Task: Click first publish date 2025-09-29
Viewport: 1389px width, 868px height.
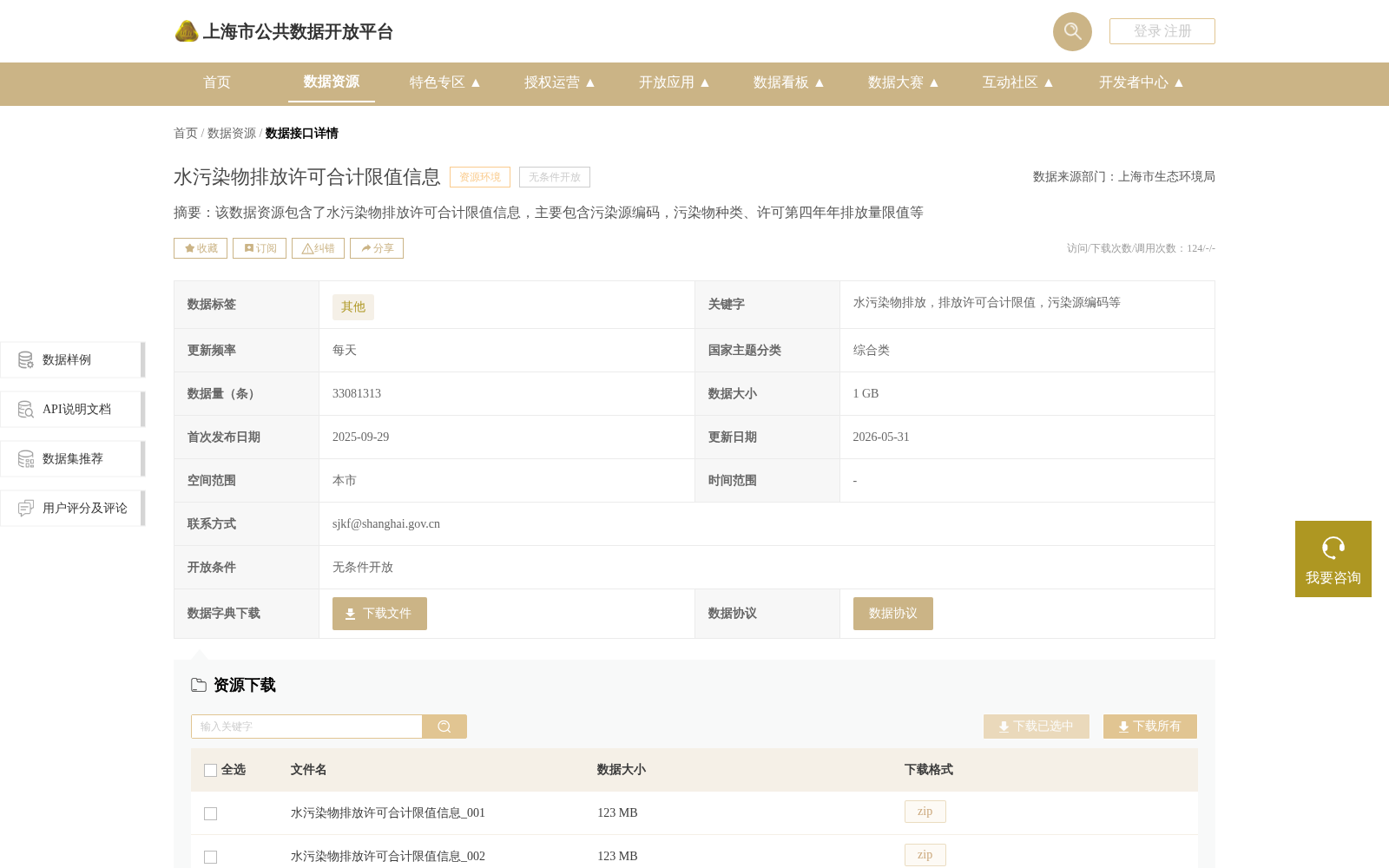Action: pos(360,437)
